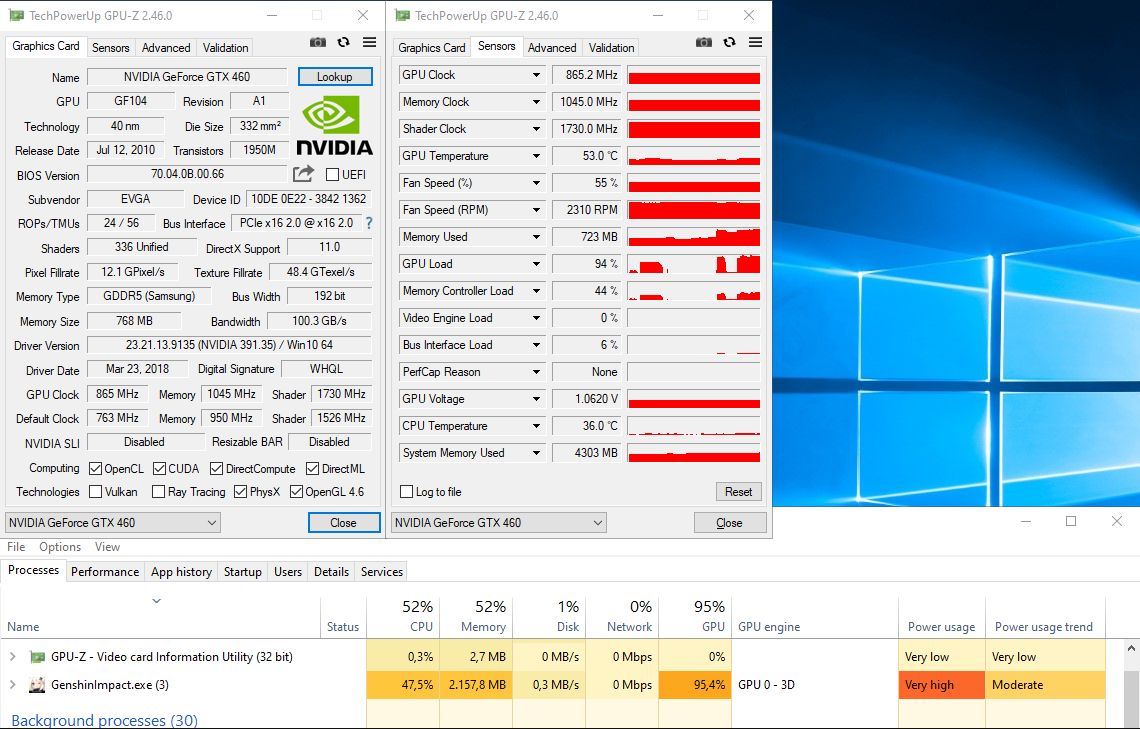Click the GPU Temperature history graph
This screenshot has width=1140, height=729.
[x=694, y=156]
